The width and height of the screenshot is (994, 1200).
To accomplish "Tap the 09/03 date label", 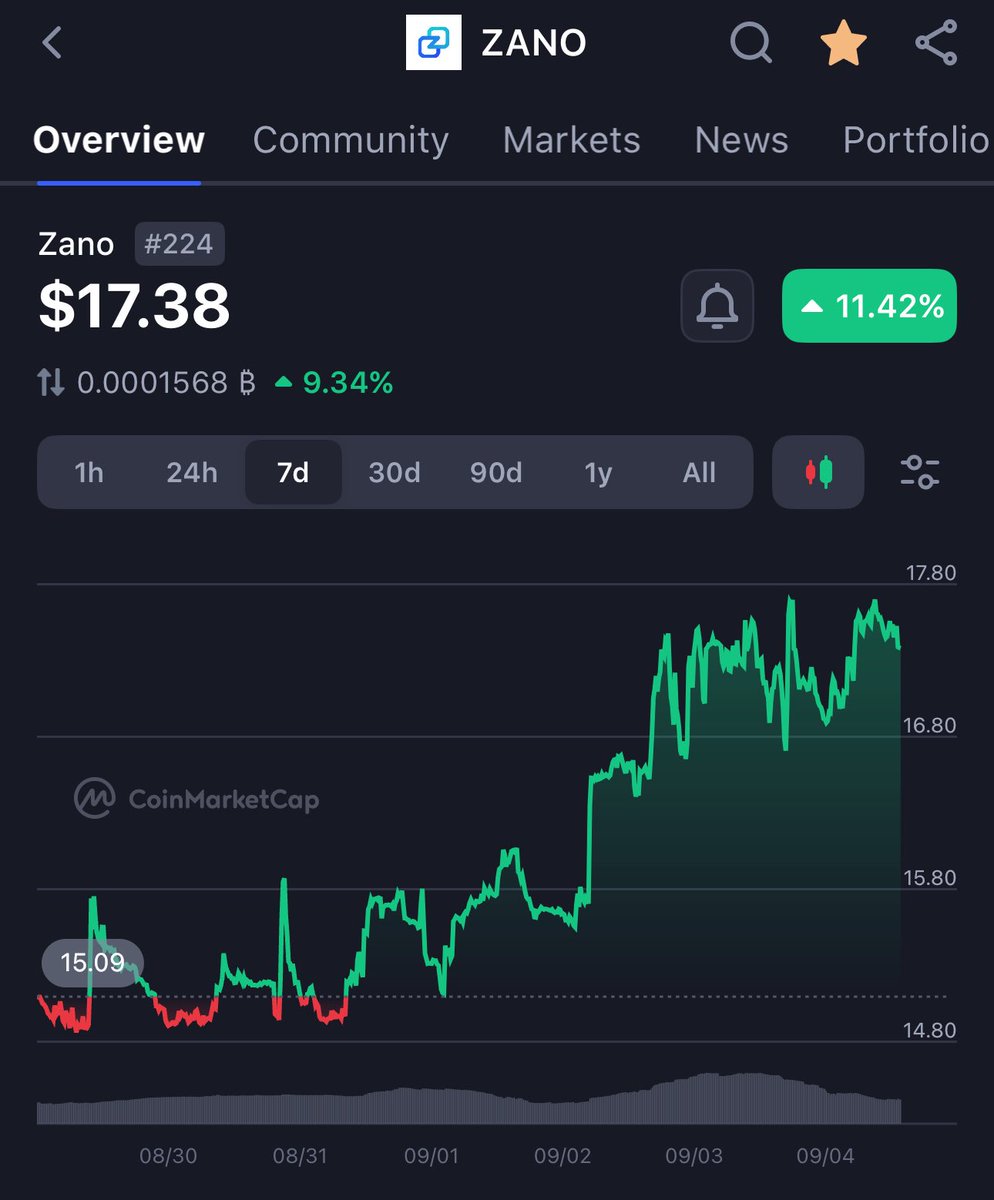I will pos(694,1156).
